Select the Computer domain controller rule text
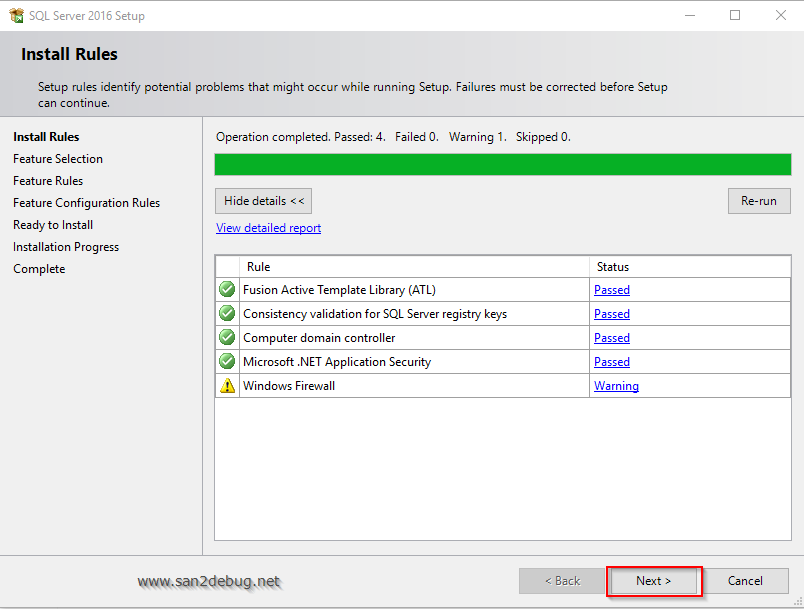Screen dimensions: 804x609 click(x=319, y=338)
